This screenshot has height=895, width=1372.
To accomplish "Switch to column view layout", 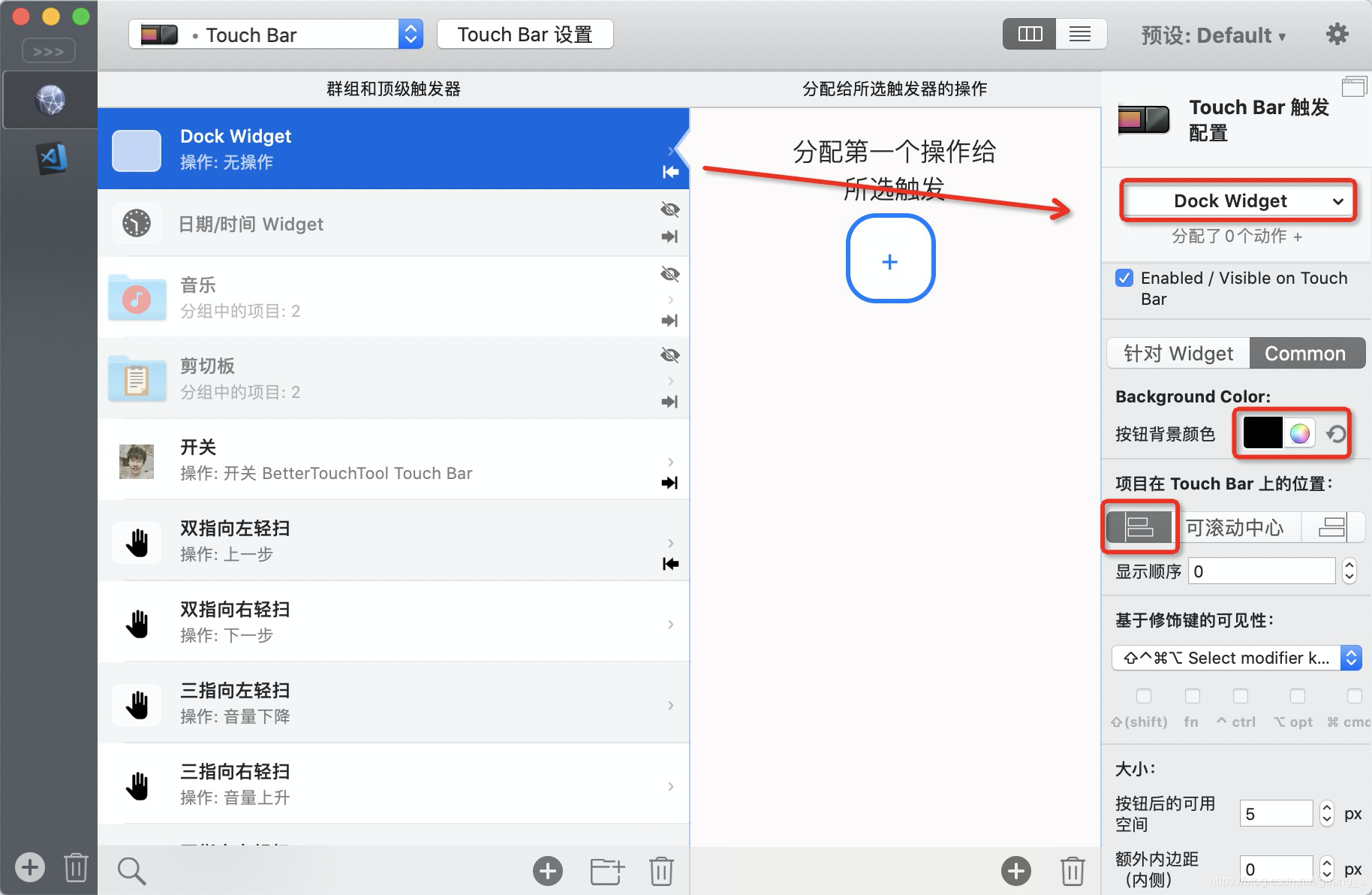I will click(x=1030, y=34).
